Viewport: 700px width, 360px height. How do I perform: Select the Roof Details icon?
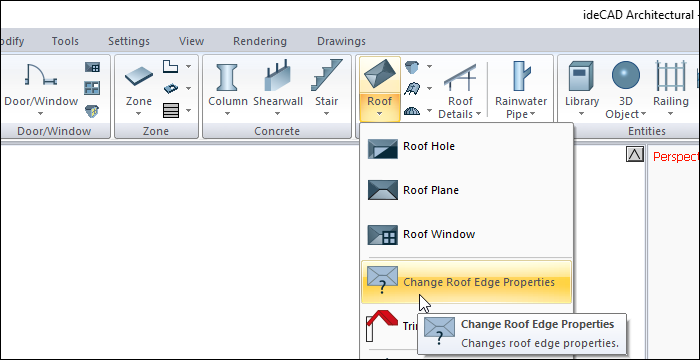(x=460, y=77)
